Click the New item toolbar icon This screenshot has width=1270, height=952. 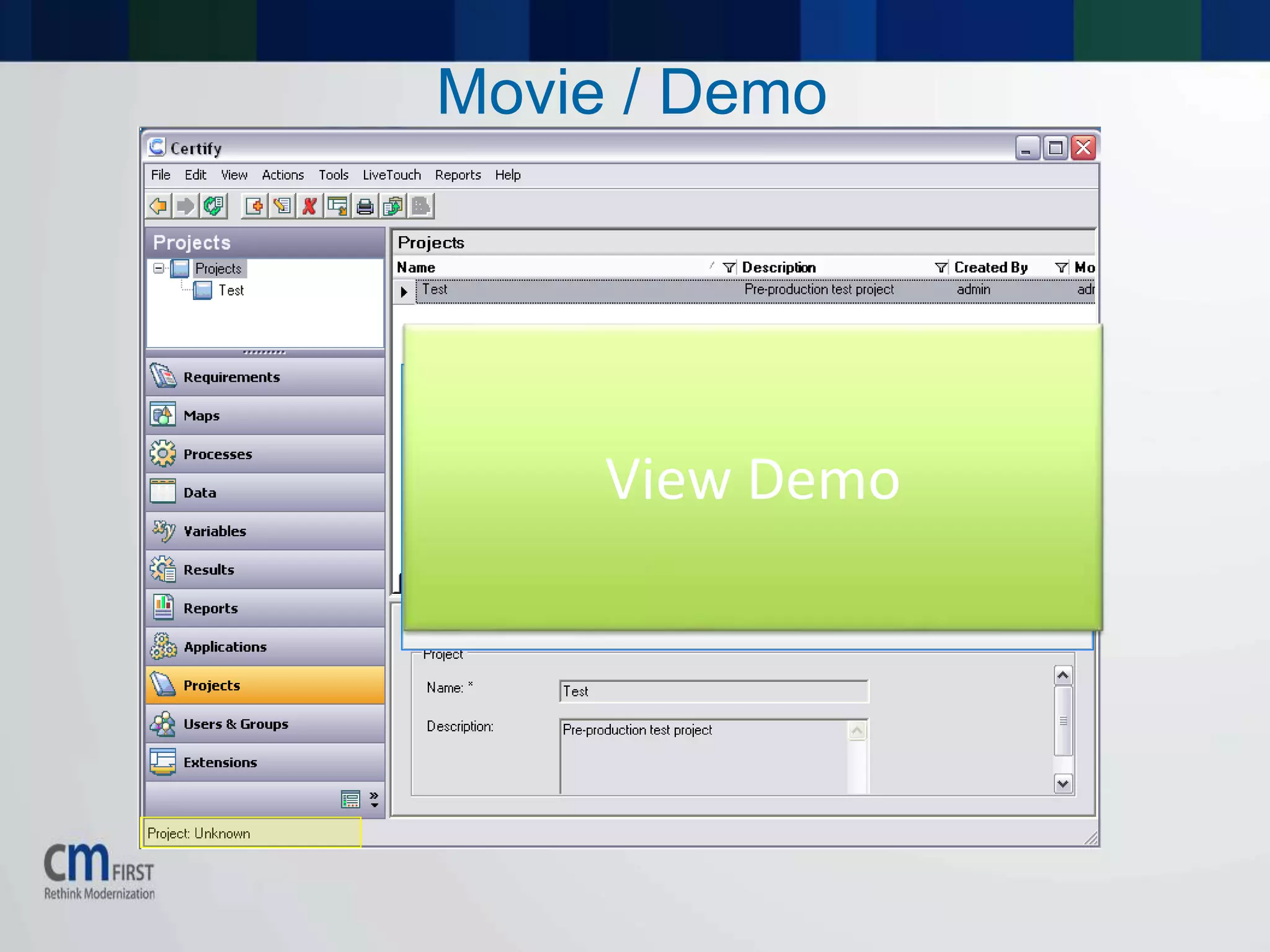[x=254, y=206]
